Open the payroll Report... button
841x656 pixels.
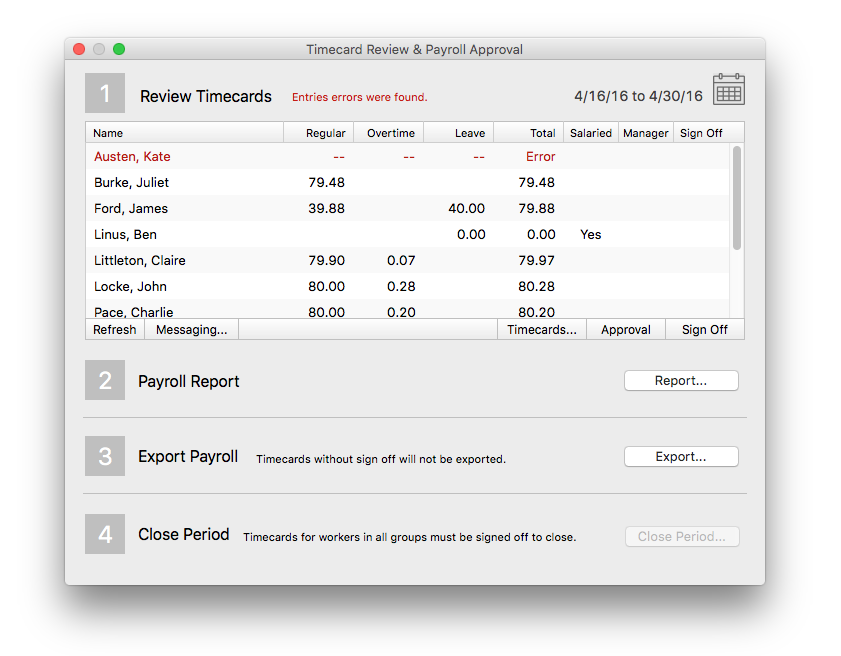(681, 381)
